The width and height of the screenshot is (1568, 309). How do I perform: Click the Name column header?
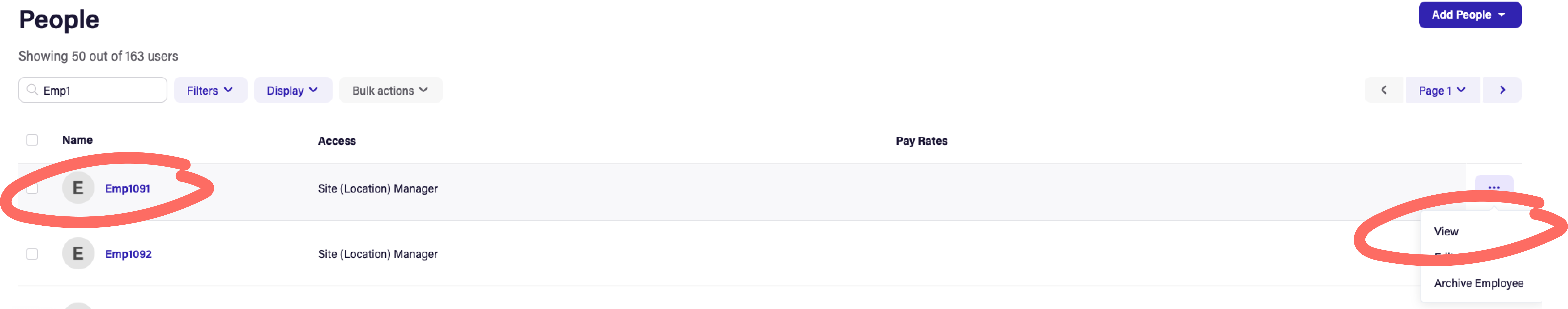coord(77,140)
